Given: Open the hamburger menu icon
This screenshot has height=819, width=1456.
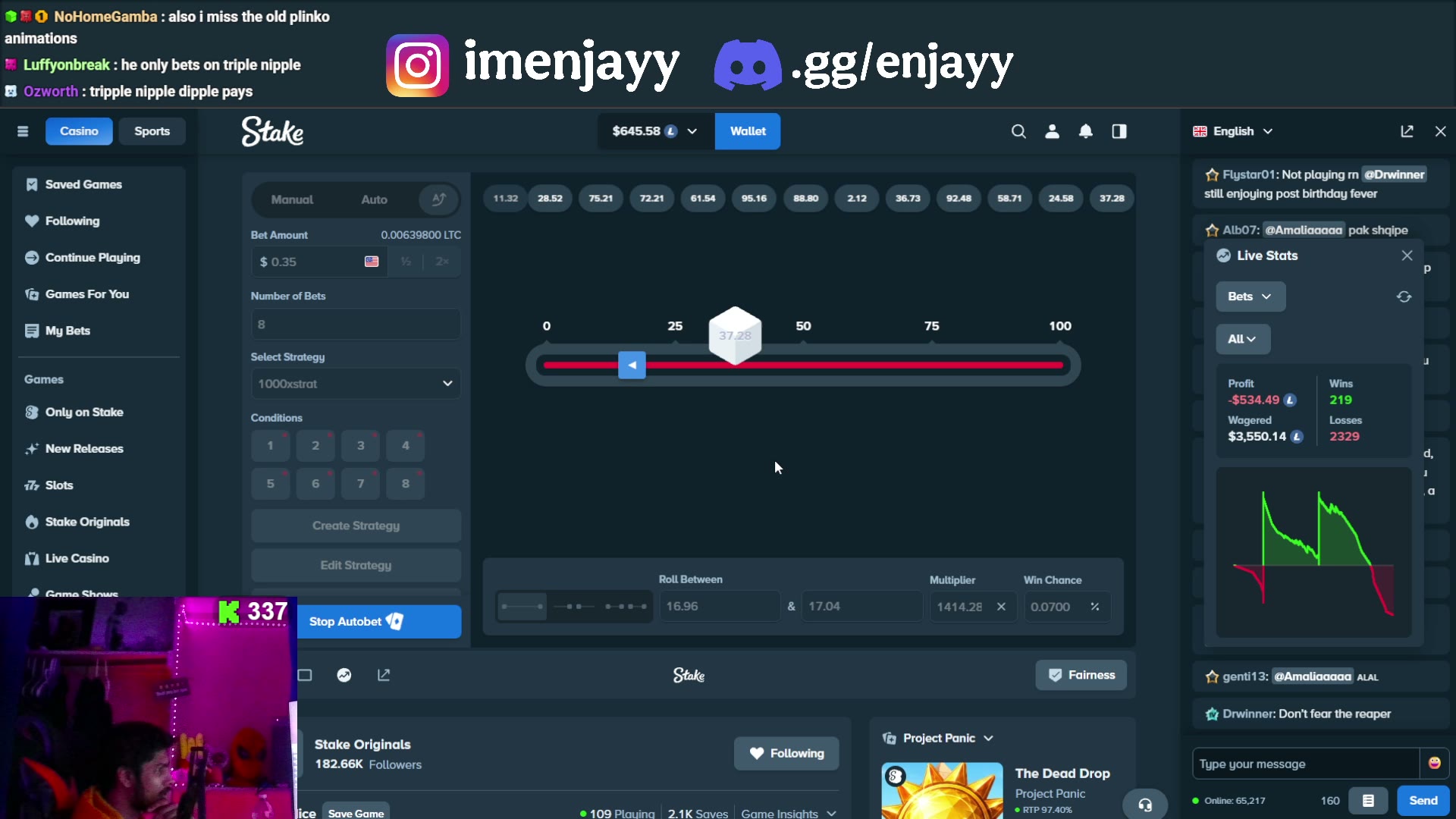Looking at the screenshot, I should (23, 131).
